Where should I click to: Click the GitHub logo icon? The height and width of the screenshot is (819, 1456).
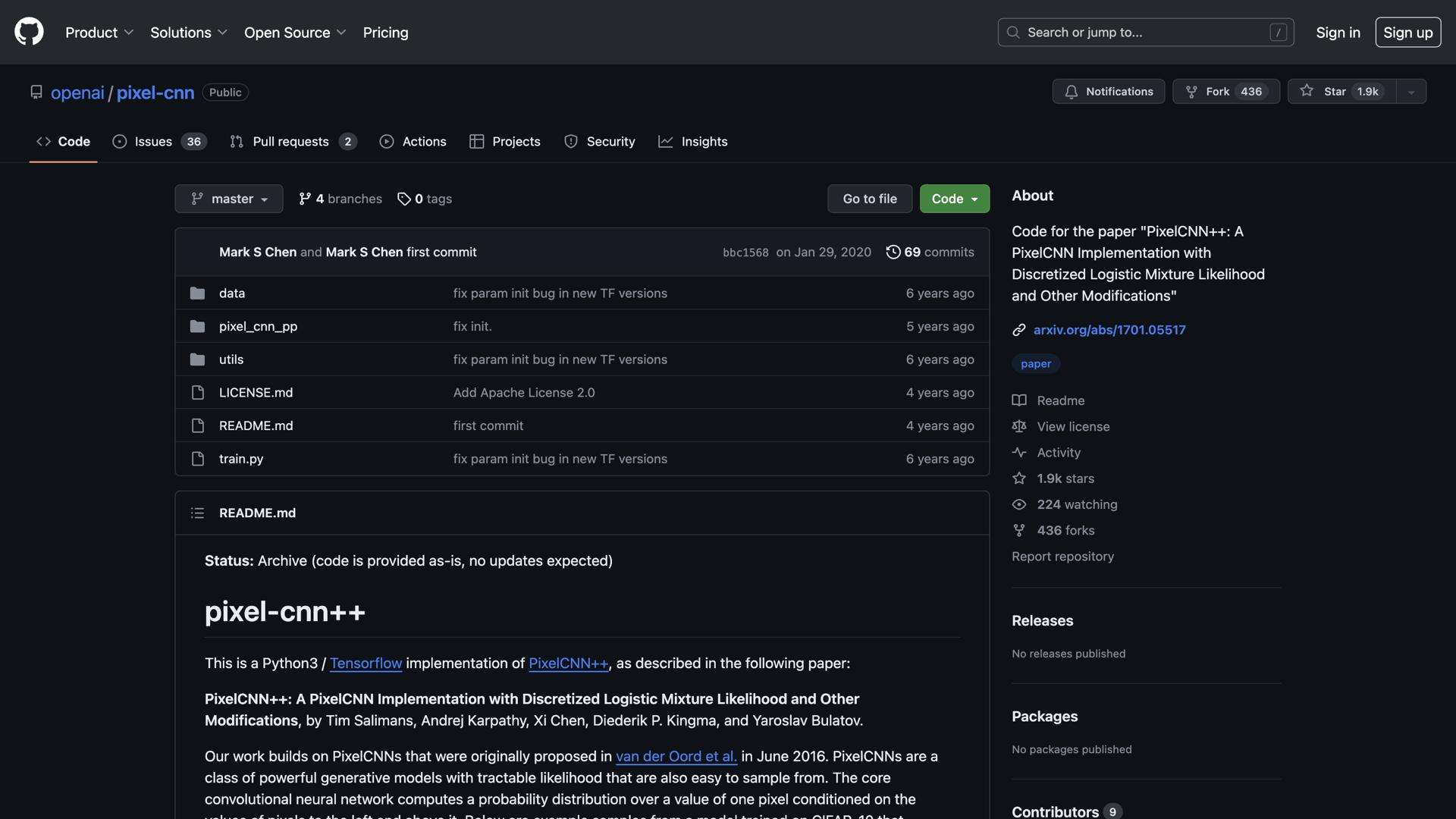(29, 32)
